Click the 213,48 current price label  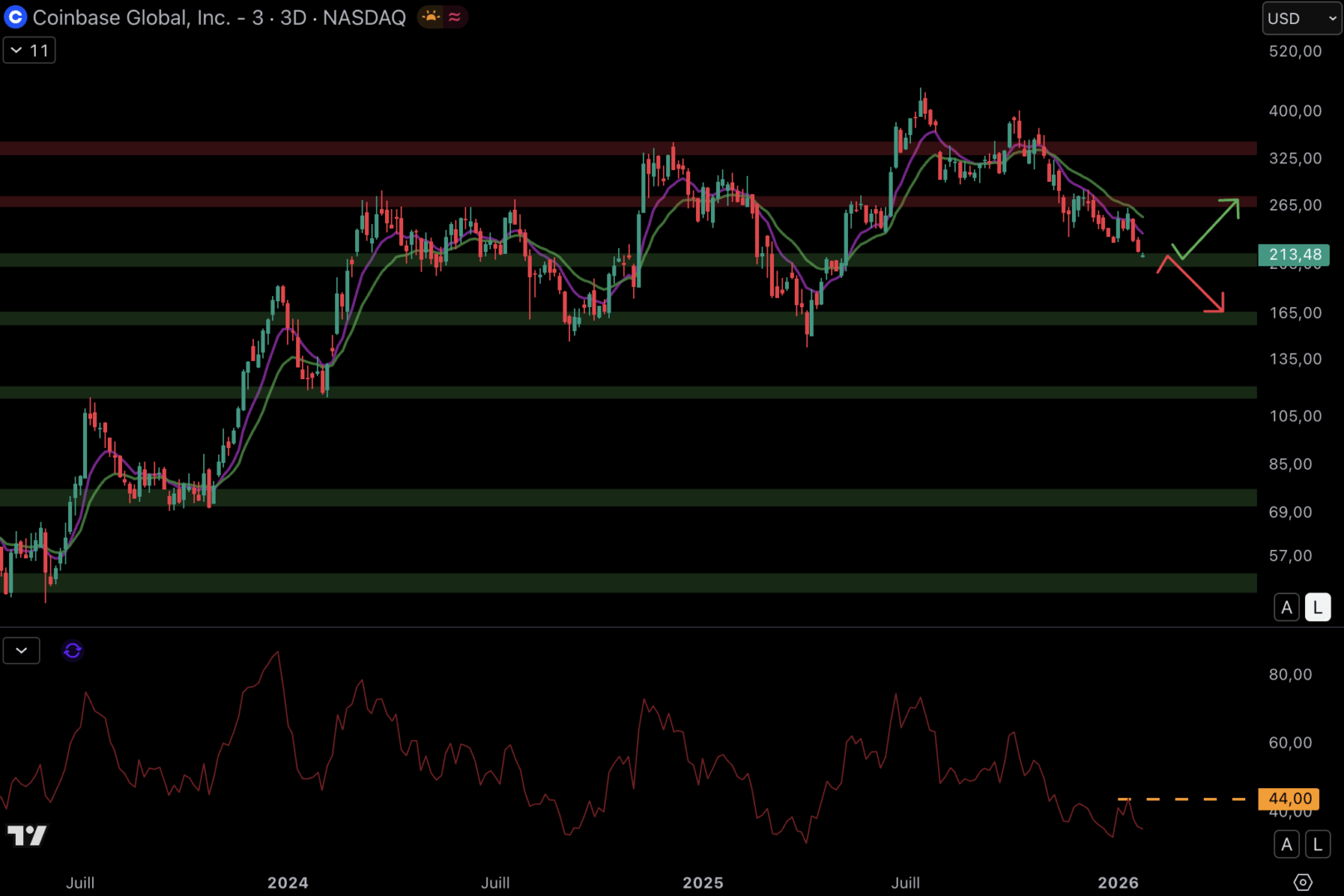1293,255
